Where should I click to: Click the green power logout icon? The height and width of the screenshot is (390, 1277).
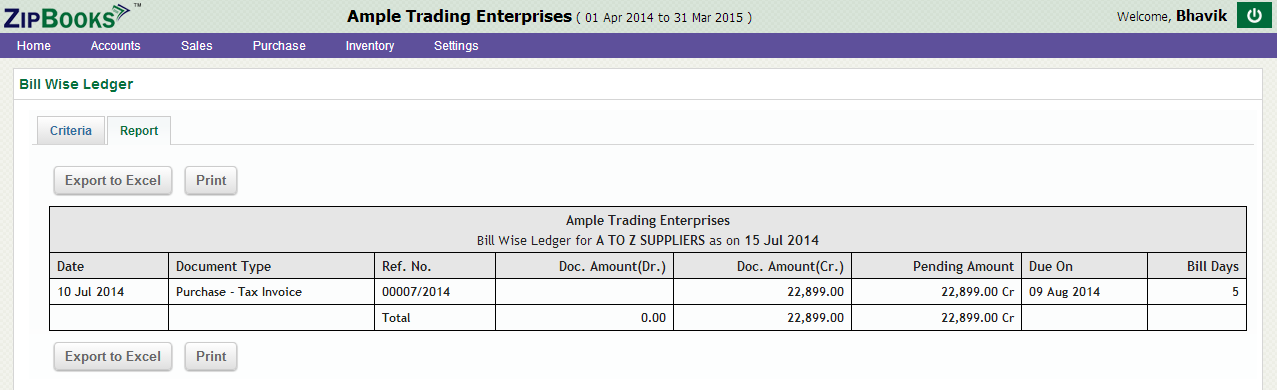point(1253,16)
